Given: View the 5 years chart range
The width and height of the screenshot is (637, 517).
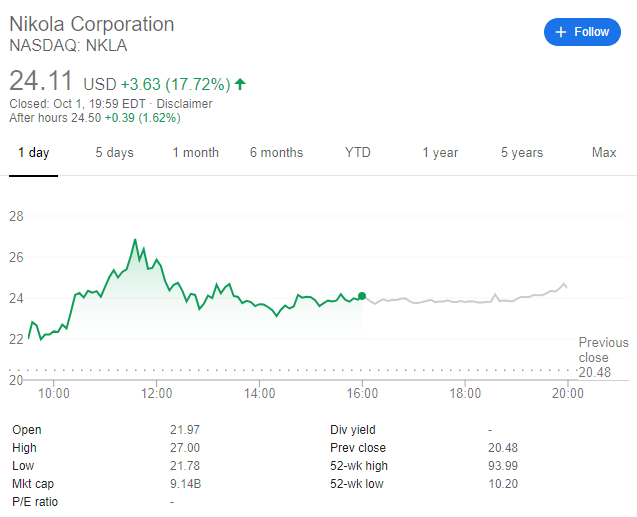Looking at the screenshot, I should [522, 153].
